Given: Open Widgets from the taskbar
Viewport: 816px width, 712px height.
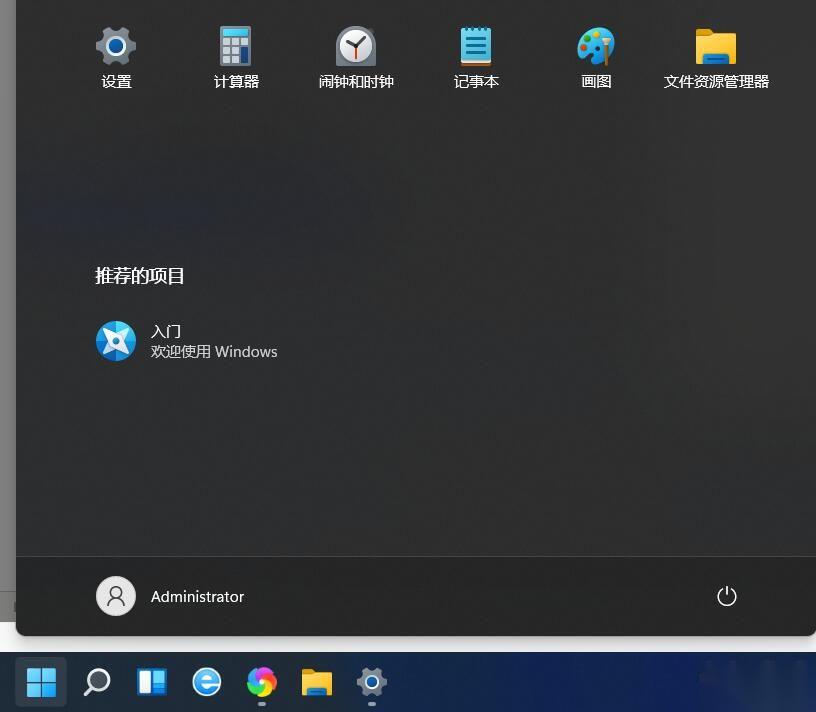Looking at the screenshot, I should click(151, 684).
